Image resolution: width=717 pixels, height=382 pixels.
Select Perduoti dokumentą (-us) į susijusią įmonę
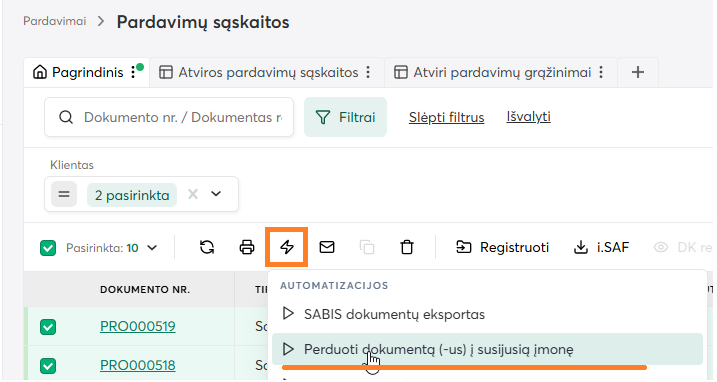tap(487, 349)
